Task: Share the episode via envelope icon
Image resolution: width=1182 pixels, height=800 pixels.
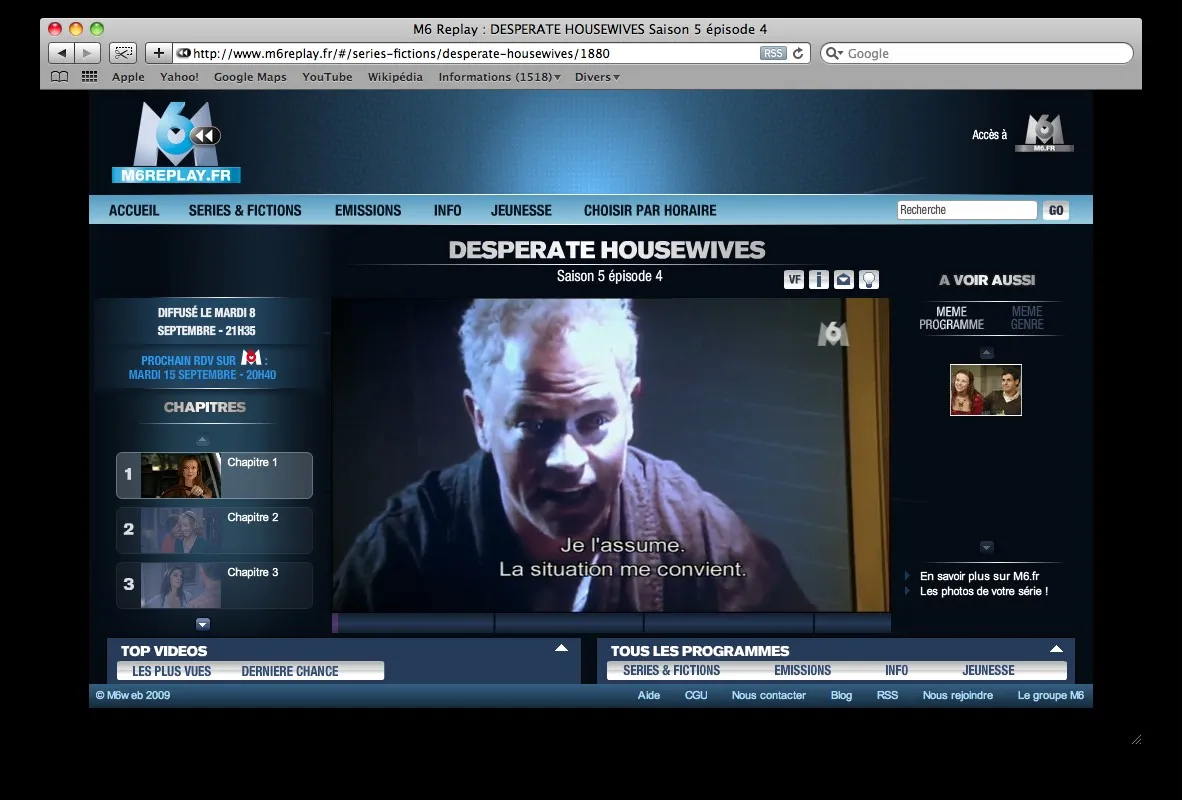Action: (x=844, y=280)
